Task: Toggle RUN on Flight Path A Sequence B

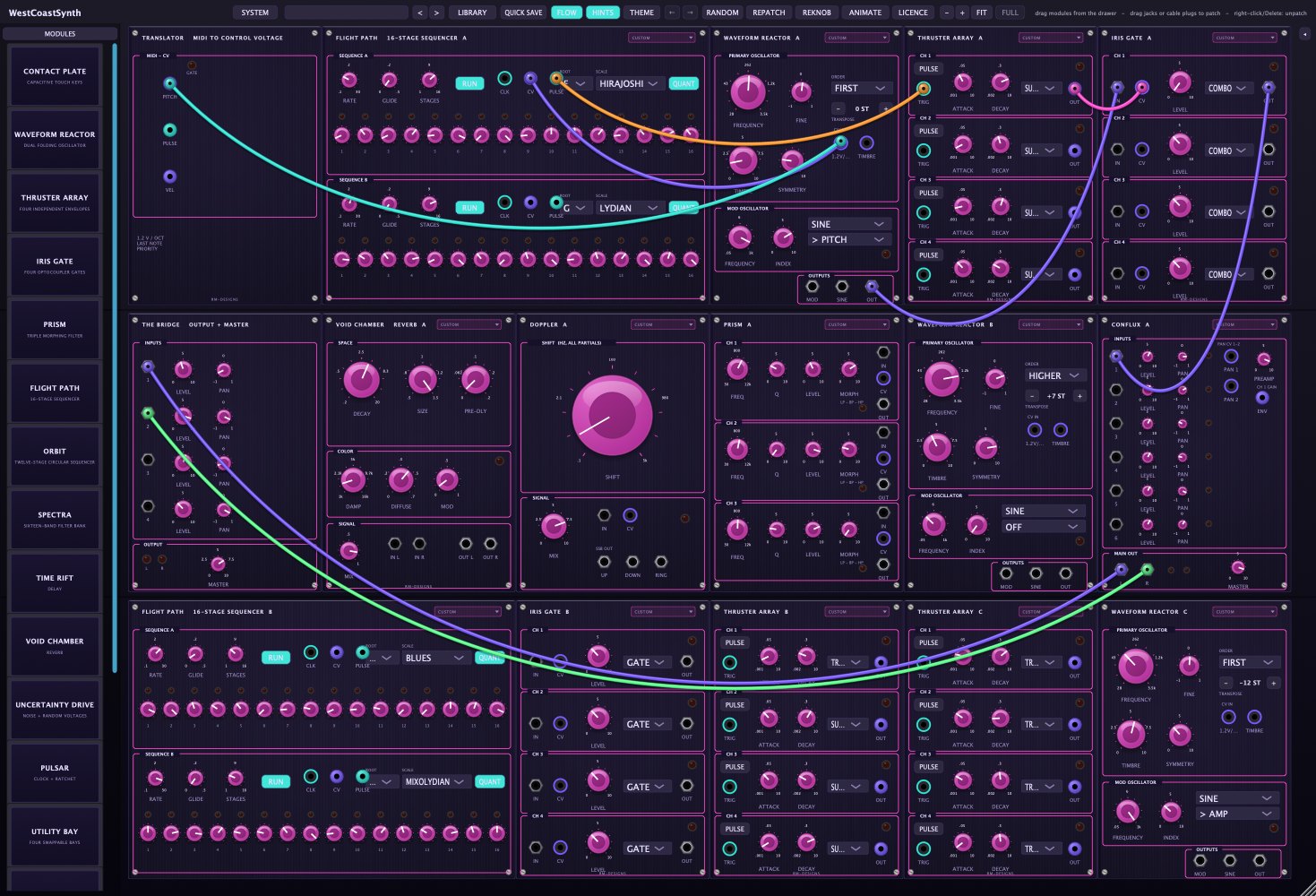Action: [x=469, y=208]
